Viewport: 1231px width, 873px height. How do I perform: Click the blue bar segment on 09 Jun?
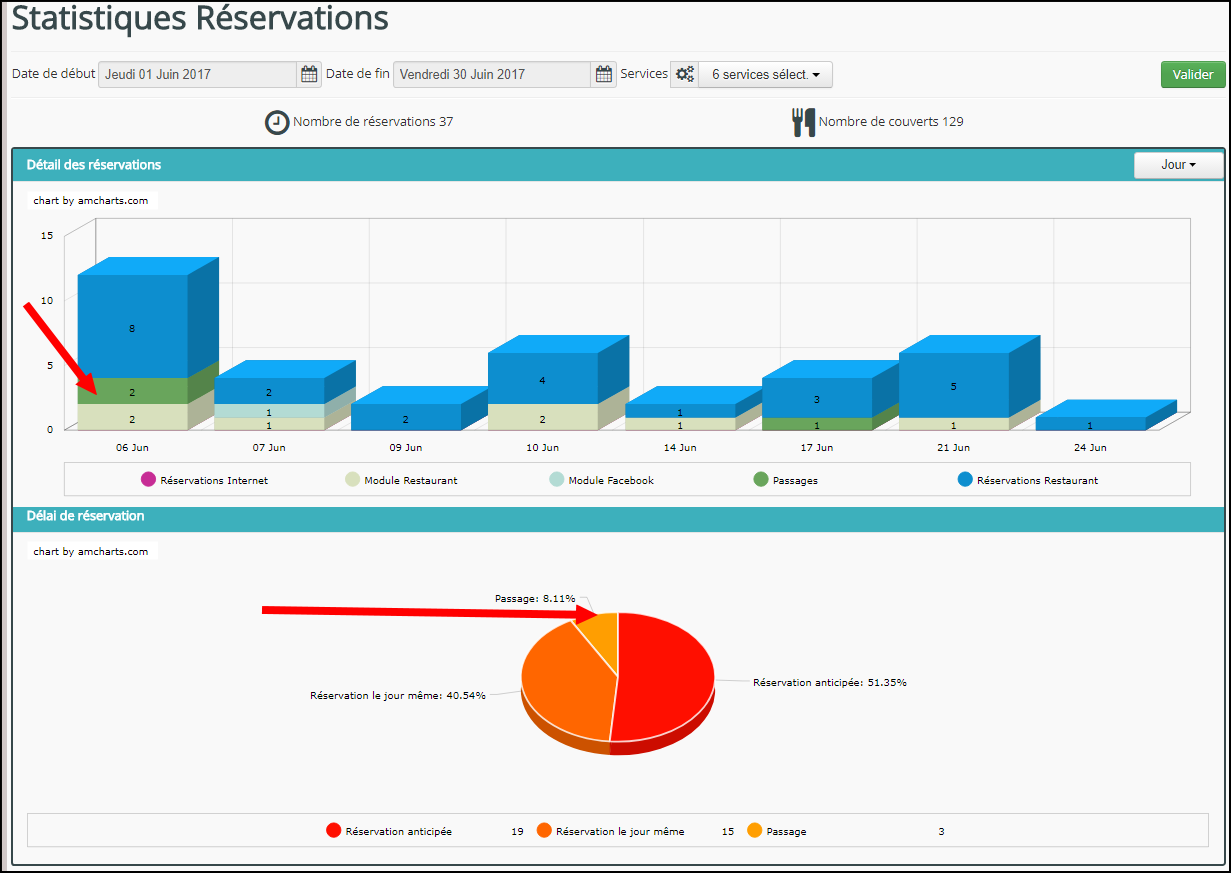(x=406, y=417)
